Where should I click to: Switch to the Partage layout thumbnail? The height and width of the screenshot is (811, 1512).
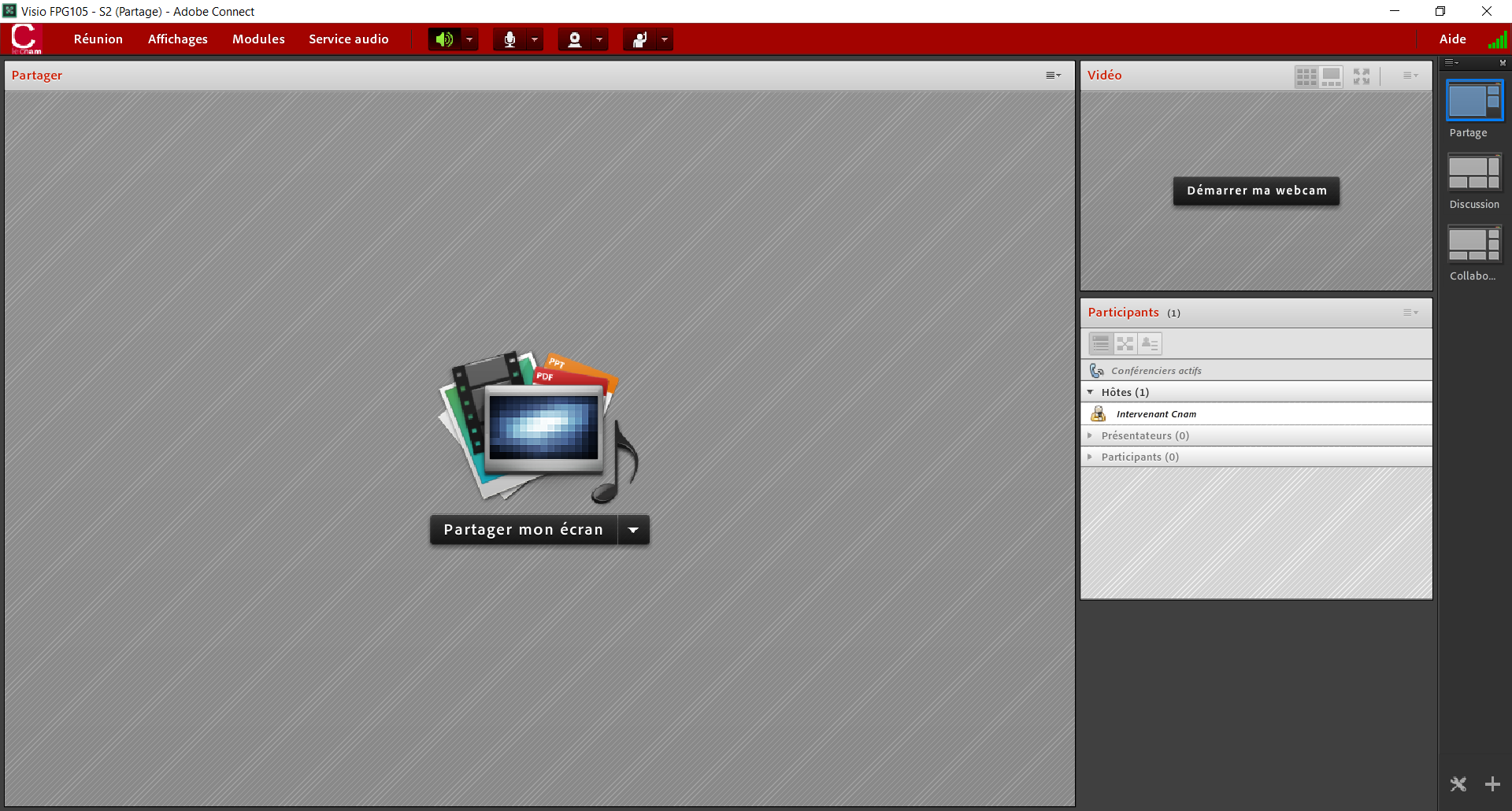[x=1475, y=101]
